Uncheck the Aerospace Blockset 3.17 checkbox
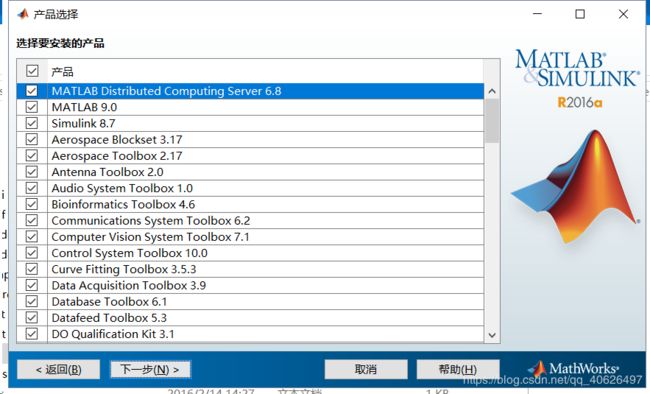Screen dimensions: 650x394 pyautogui.click(x=32, y=139)
